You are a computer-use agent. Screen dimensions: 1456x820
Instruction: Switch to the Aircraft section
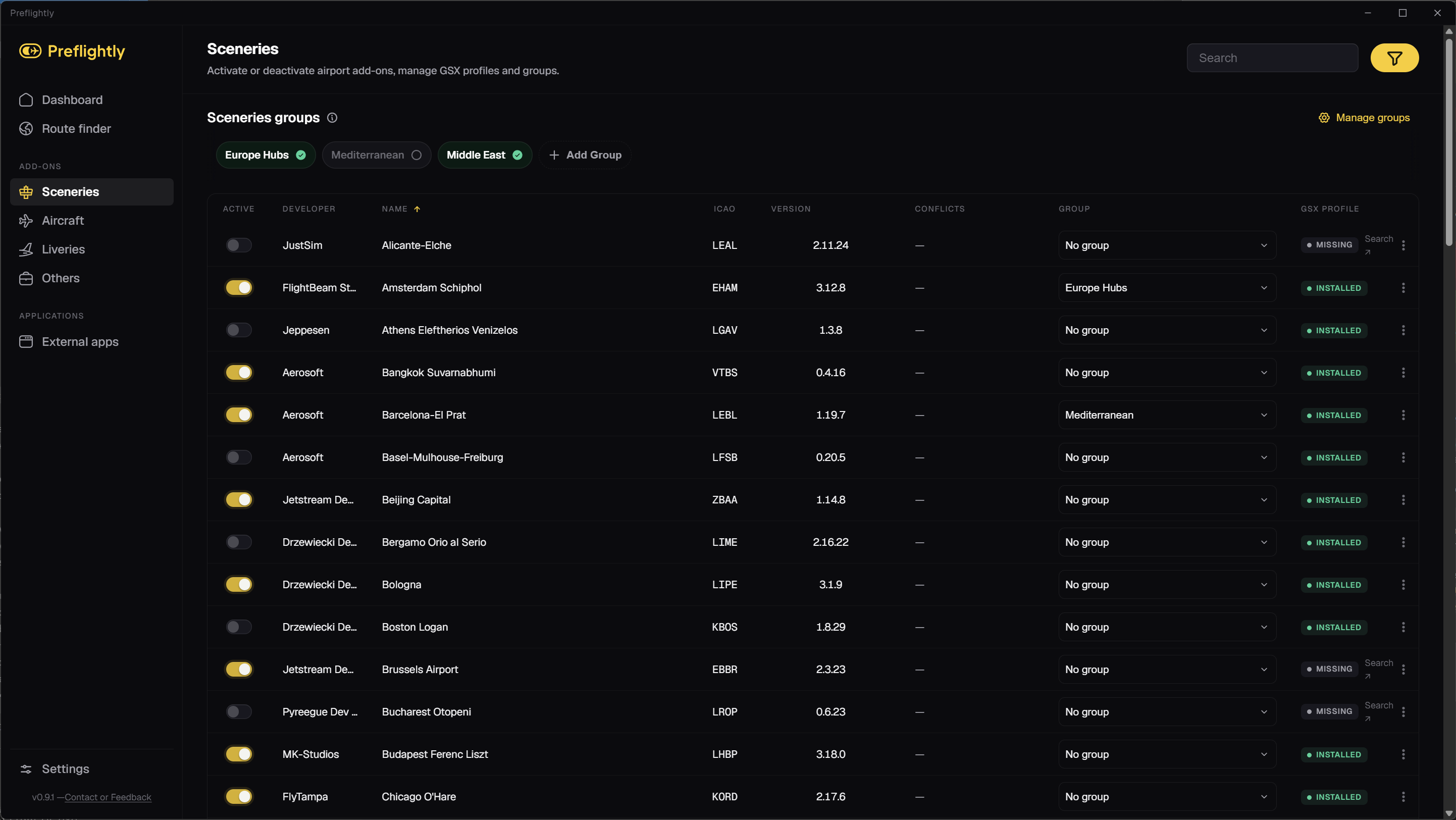coord(91,220)
